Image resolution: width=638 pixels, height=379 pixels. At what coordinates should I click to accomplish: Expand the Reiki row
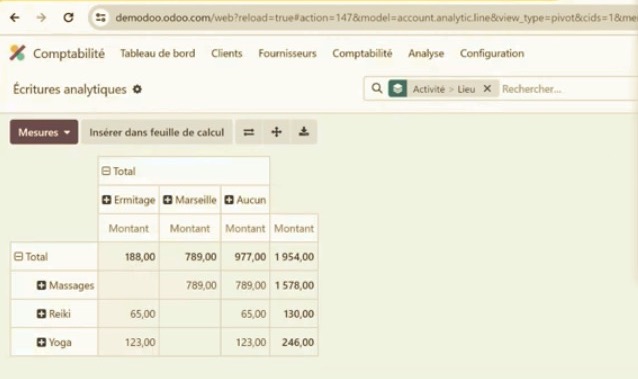pyautogui.click(x=53, y=314)
